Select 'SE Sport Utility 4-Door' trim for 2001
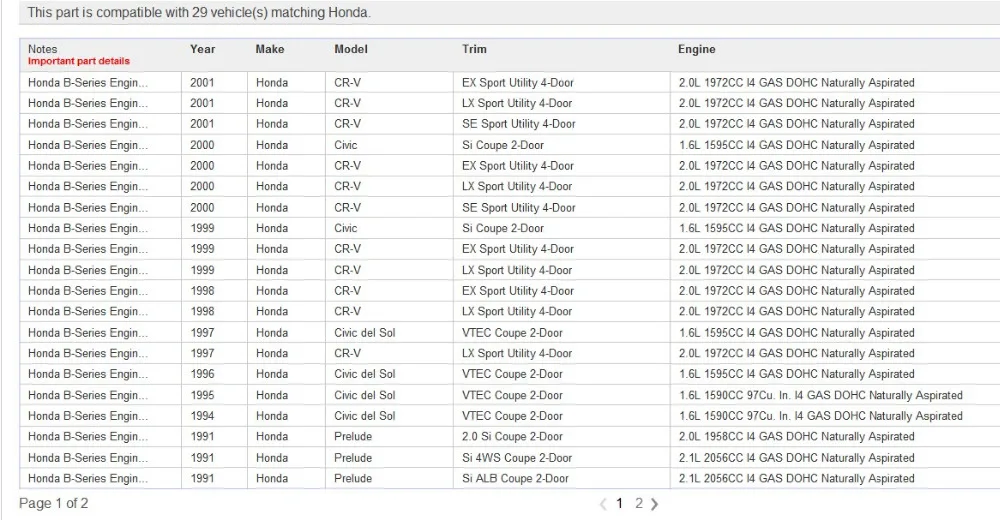The width and height of the screenshot is (1000, 520). tap(518, 124)
